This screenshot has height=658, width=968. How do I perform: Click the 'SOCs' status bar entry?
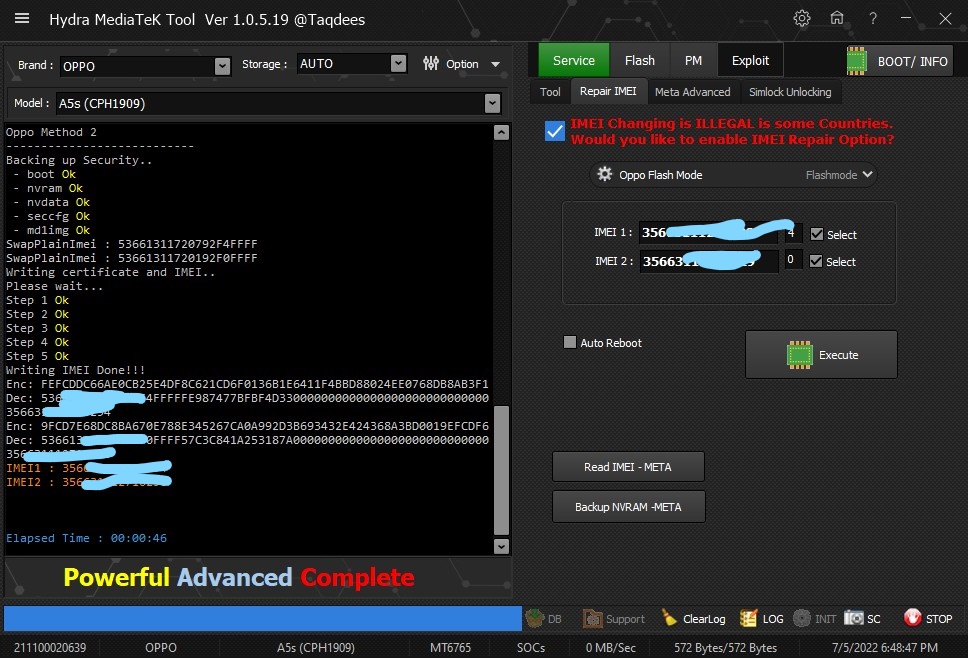point(531,648)
